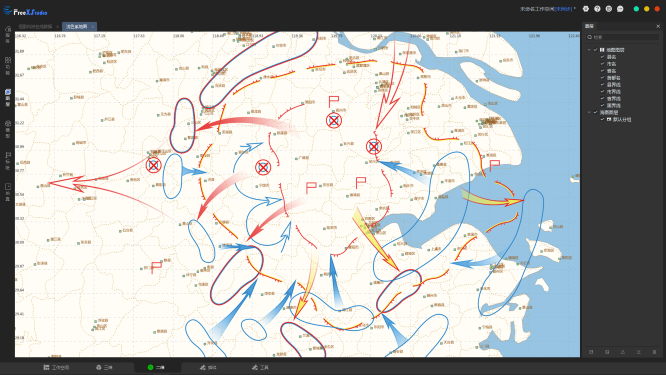
Task: Close the 浅色系地图 tab
Action: tap(93, 27)
